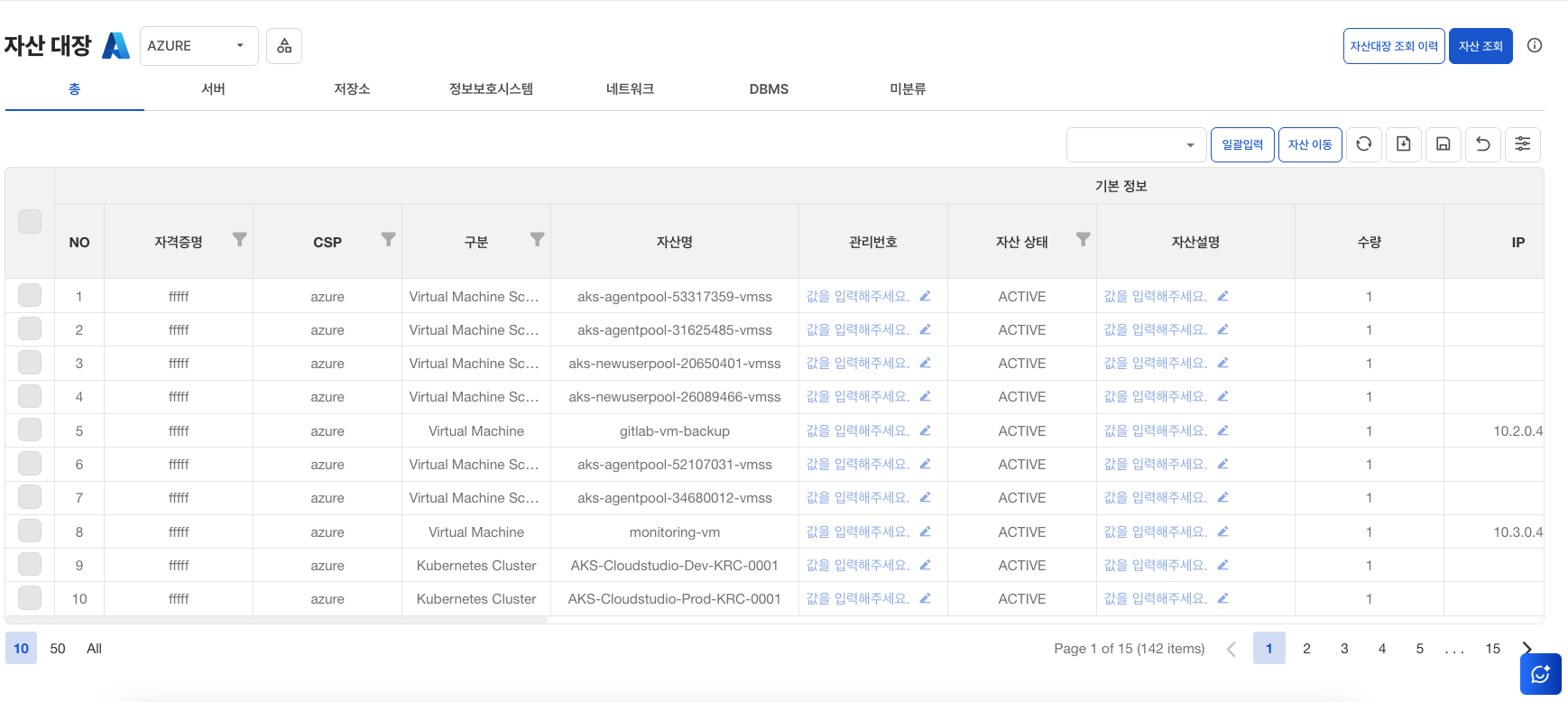Click the floppy disk save icon
1568x702 pixels.
coord(1443,144)
